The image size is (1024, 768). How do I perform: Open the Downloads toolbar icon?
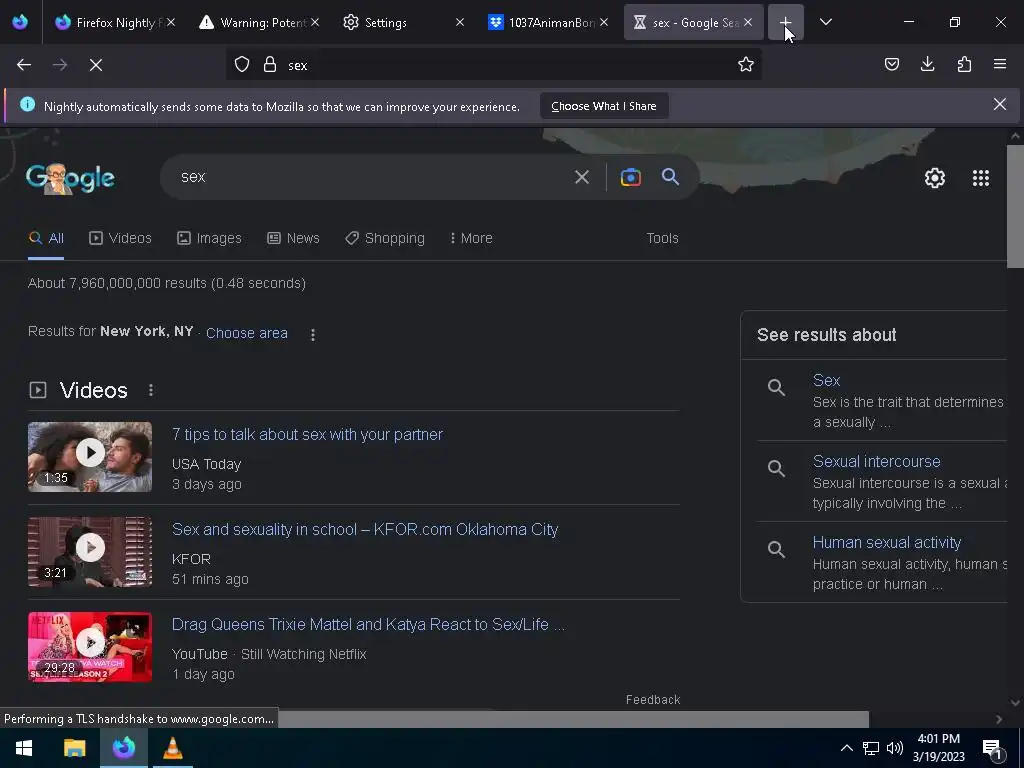(x=927, y=64)
